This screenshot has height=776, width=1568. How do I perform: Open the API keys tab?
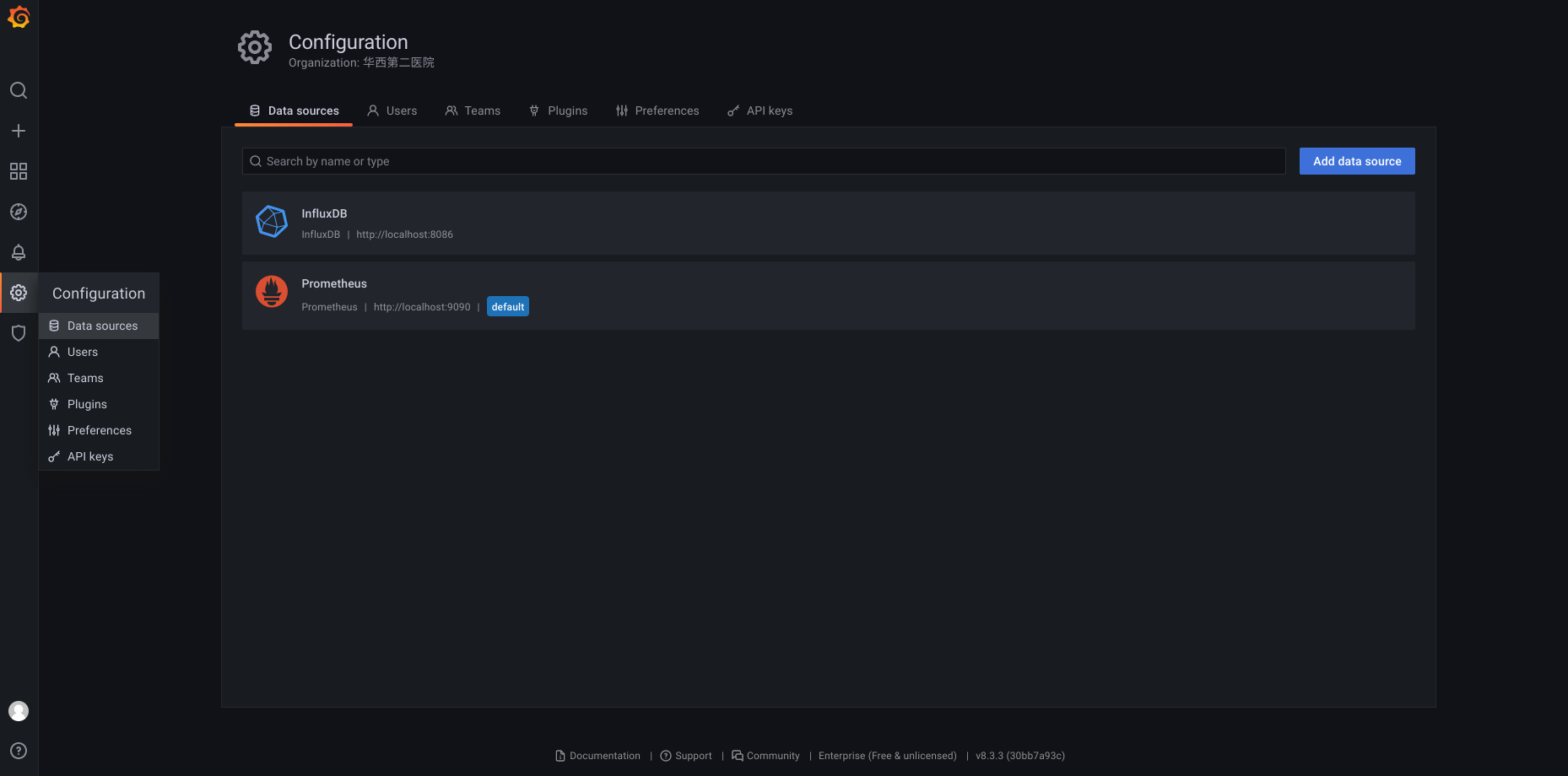(760, 110)
